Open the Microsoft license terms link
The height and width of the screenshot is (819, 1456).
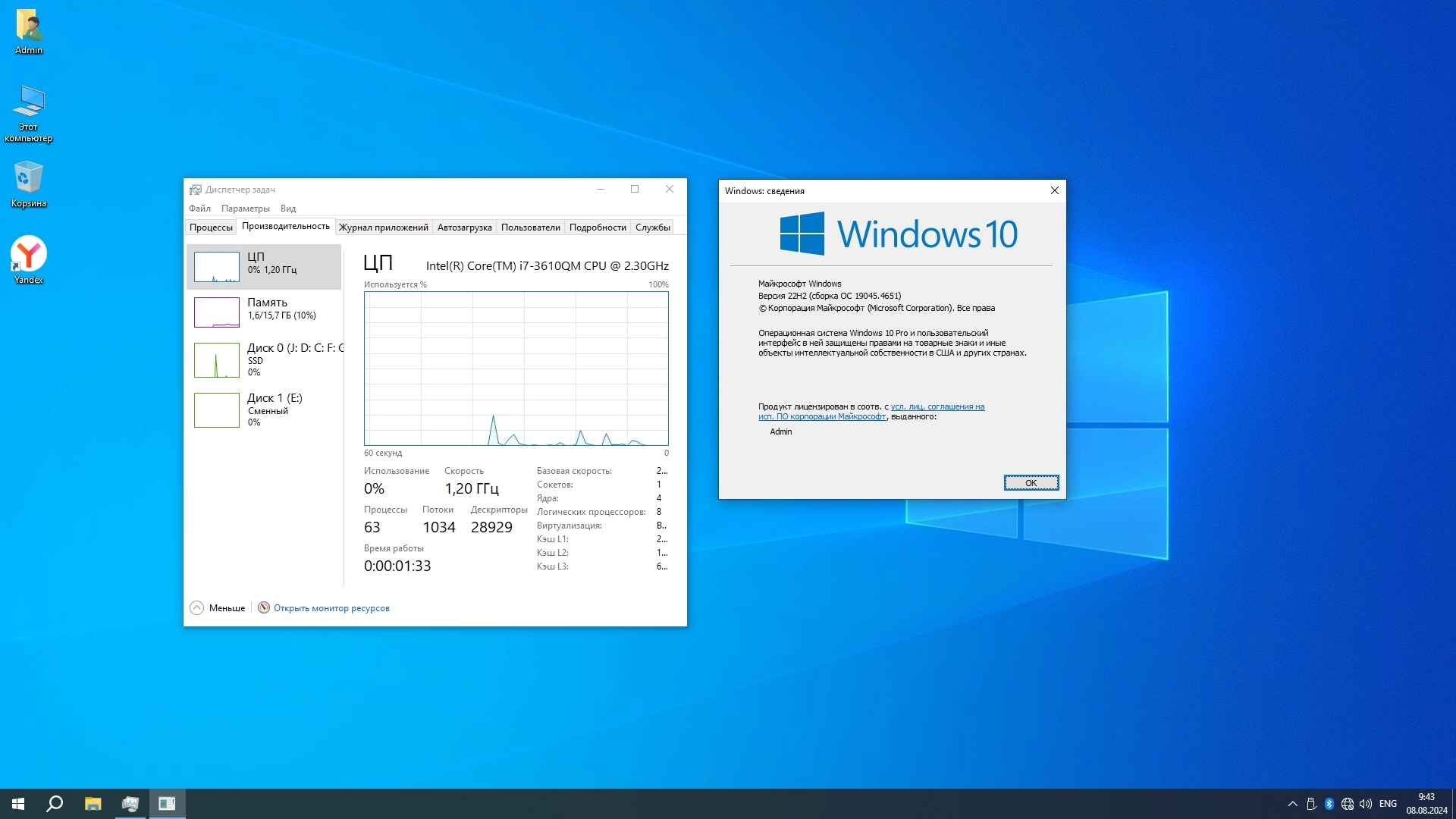(937, 407)
